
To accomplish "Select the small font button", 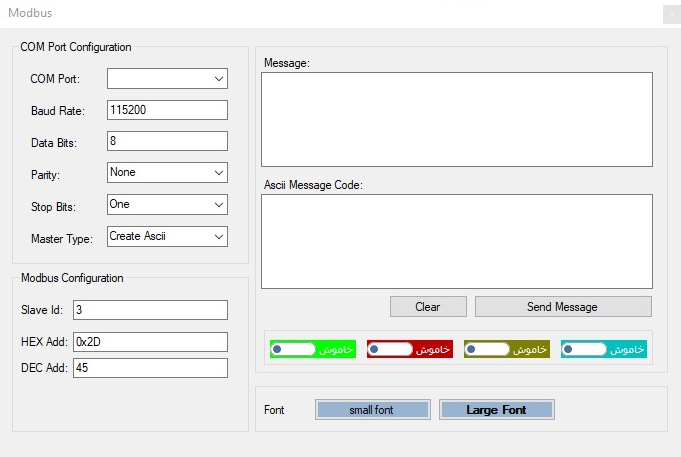I will 373,410.
